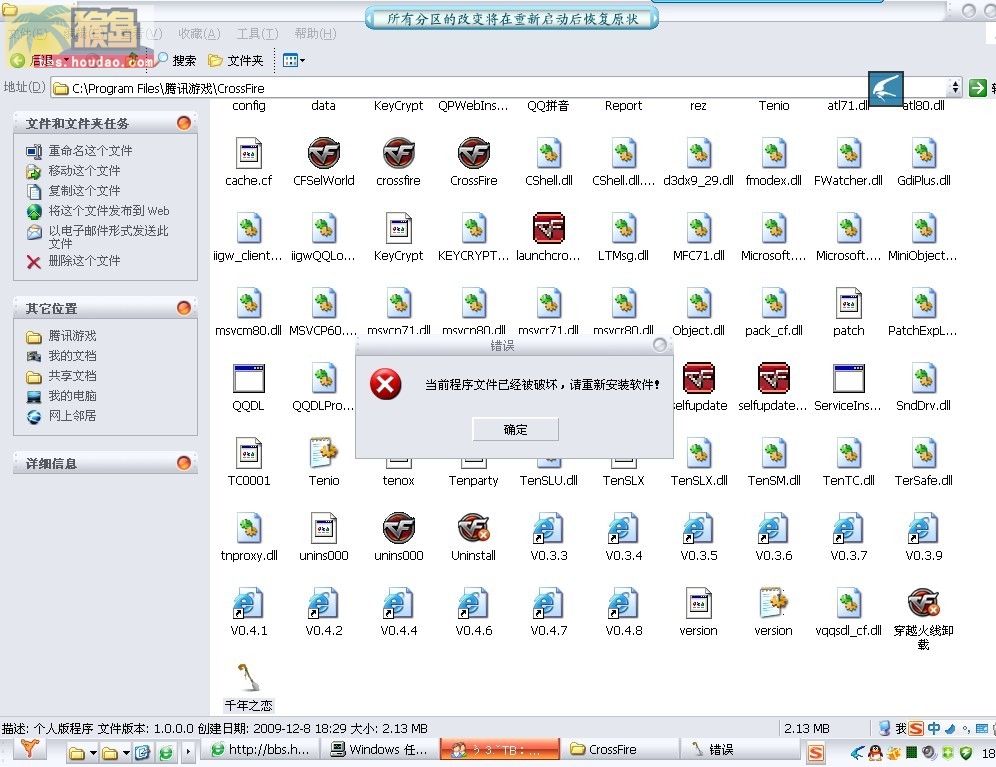Switch to the 错误 taskbar button
The height and width of the screenshot is (767, 996).
(x=740, y=750)
